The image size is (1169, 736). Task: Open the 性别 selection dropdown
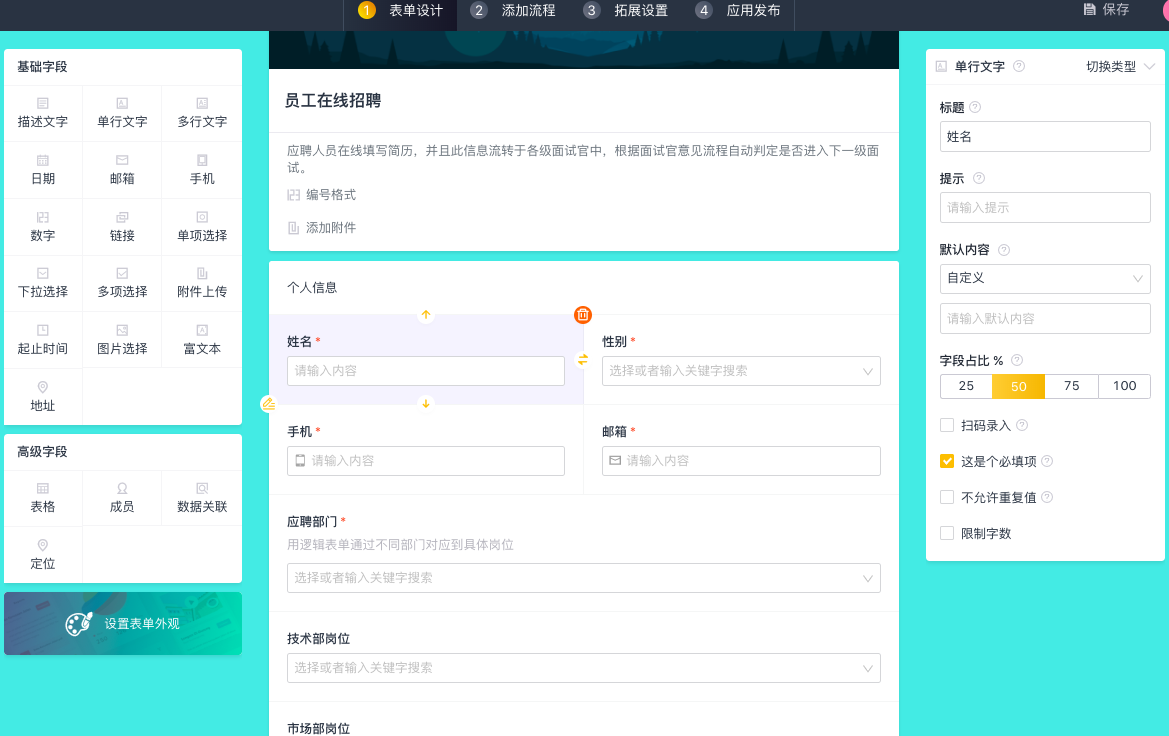point(741,371)
